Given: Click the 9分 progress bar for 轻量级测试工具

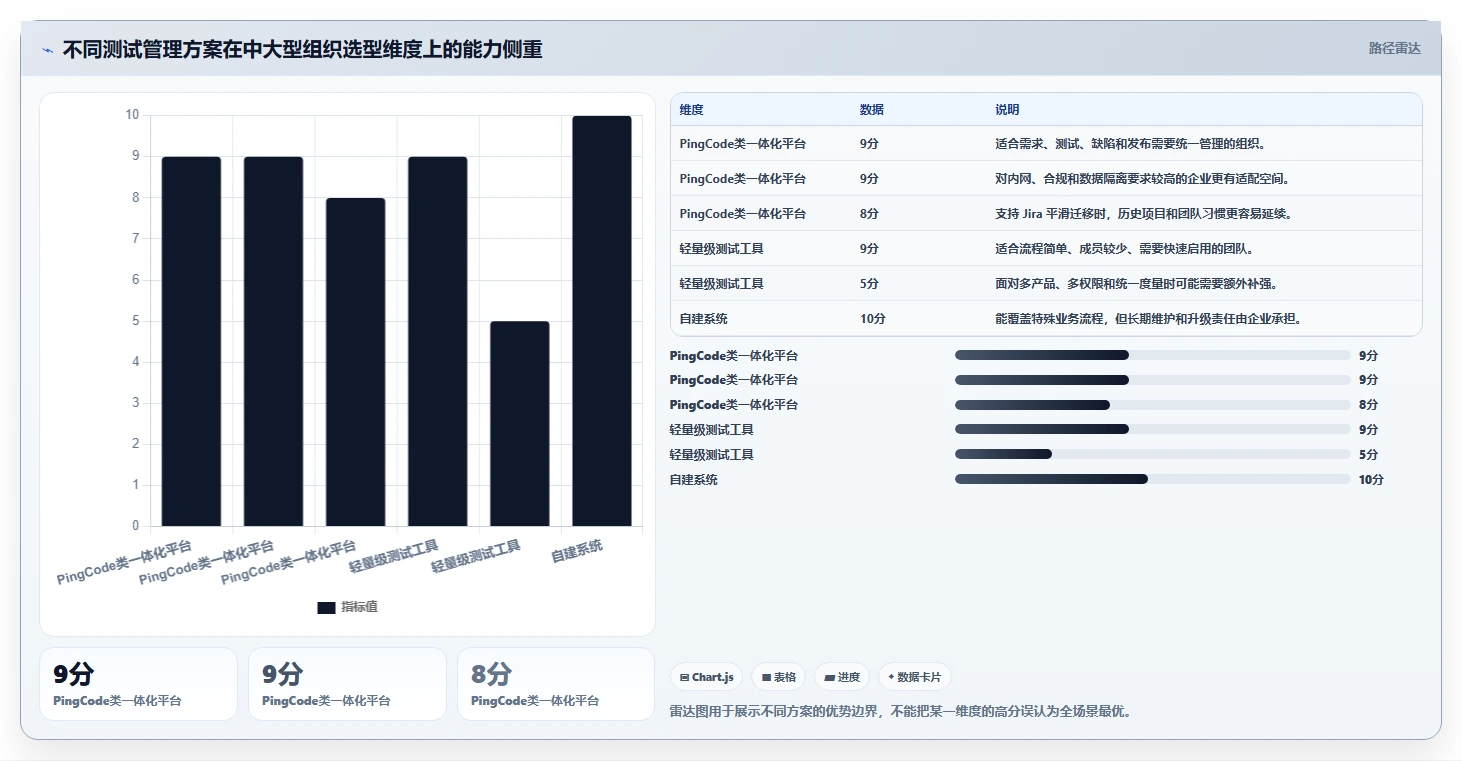Looking at the screenshot, I should point(1152,430).
